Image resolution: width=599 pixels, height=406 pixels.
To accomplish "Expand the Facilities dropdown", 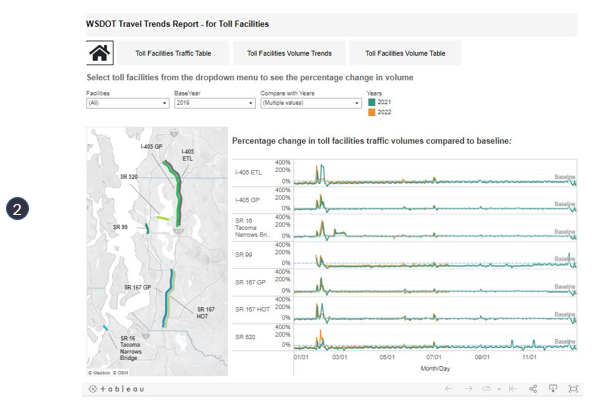I will coord(128,103).
